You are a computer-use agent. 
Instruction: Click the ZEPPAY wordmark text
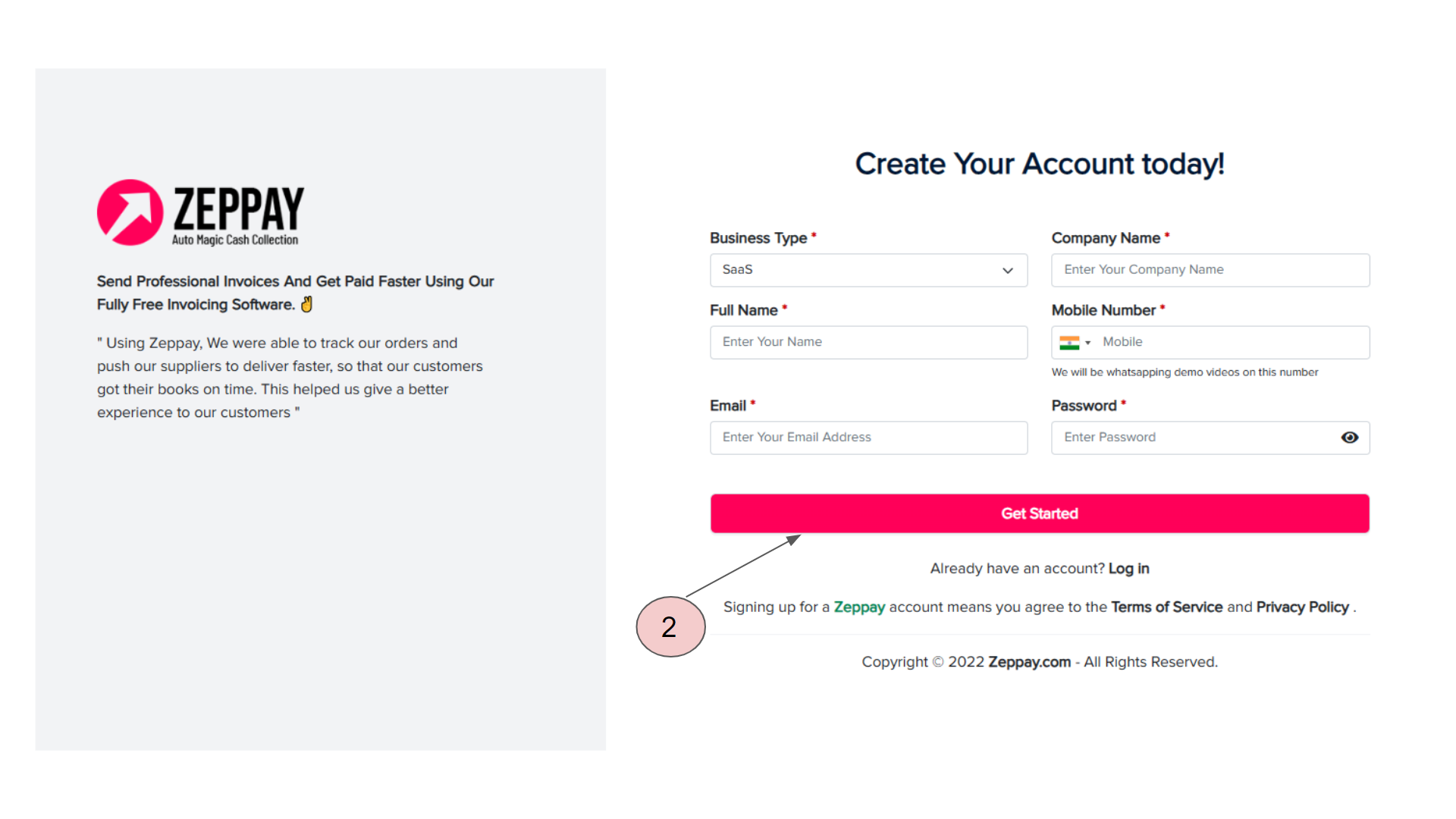(x=238, y=209)
